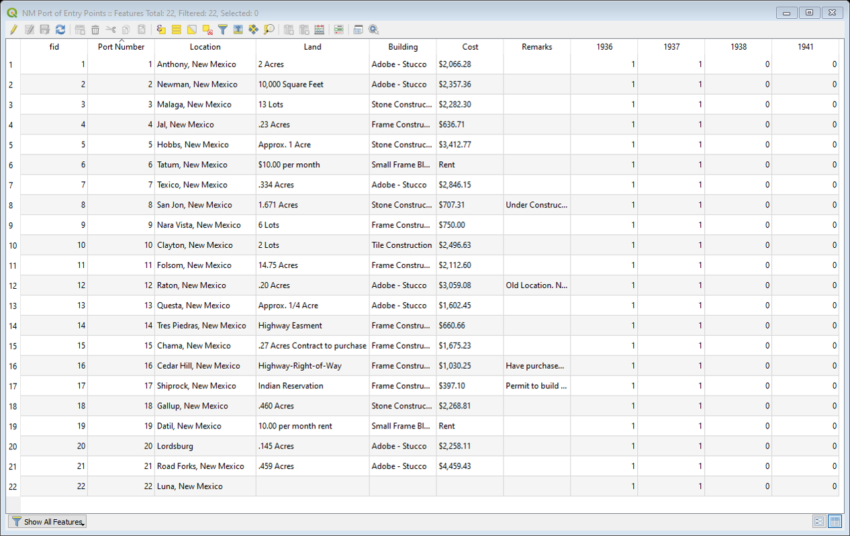The height and width of the screenshot is (536, 850).
Task: Click Filter/Select features using form funnel icon
Action: click(223, 30)
